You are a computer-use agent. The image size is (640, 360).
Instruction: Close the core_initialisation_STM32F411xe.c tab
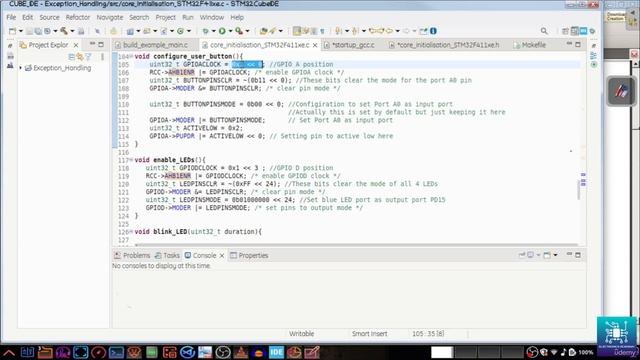(315, 45)
